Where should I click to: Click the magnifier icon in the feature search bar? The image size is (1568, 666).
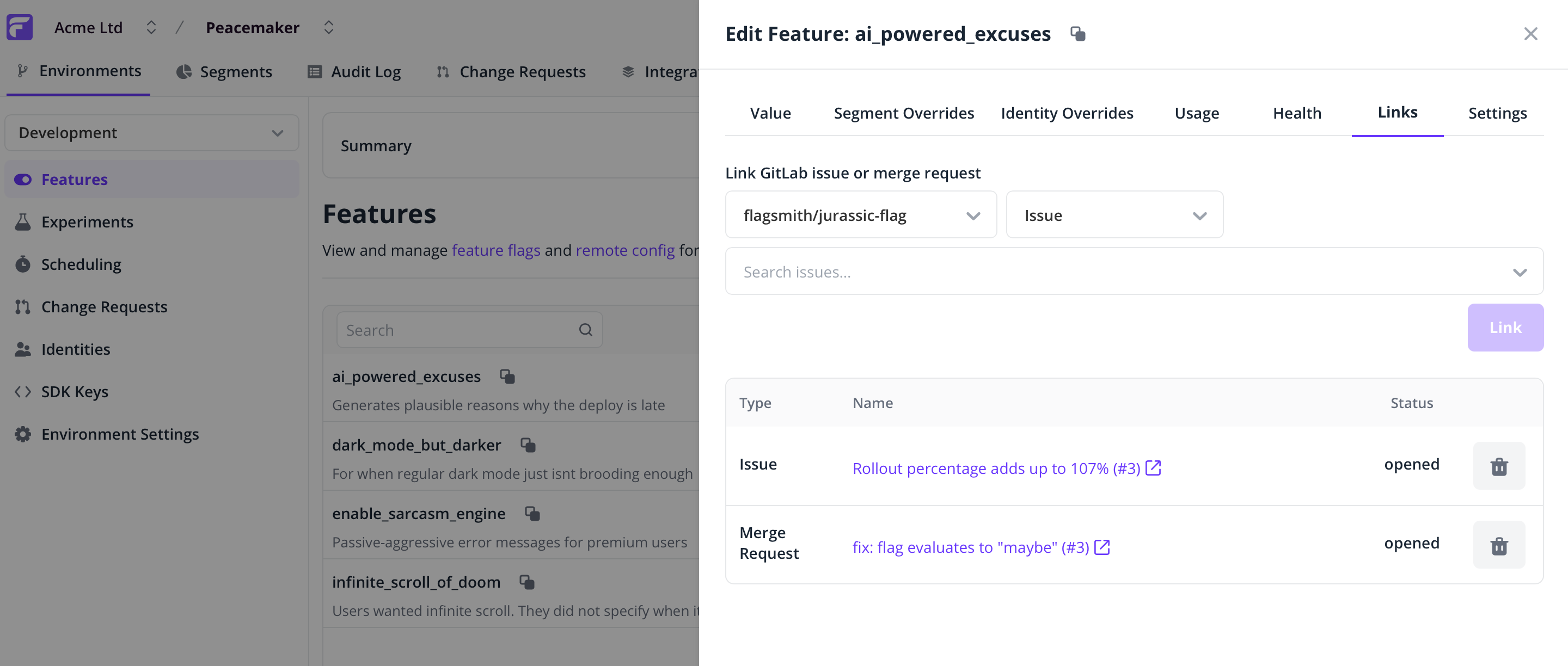coord(586,330)
